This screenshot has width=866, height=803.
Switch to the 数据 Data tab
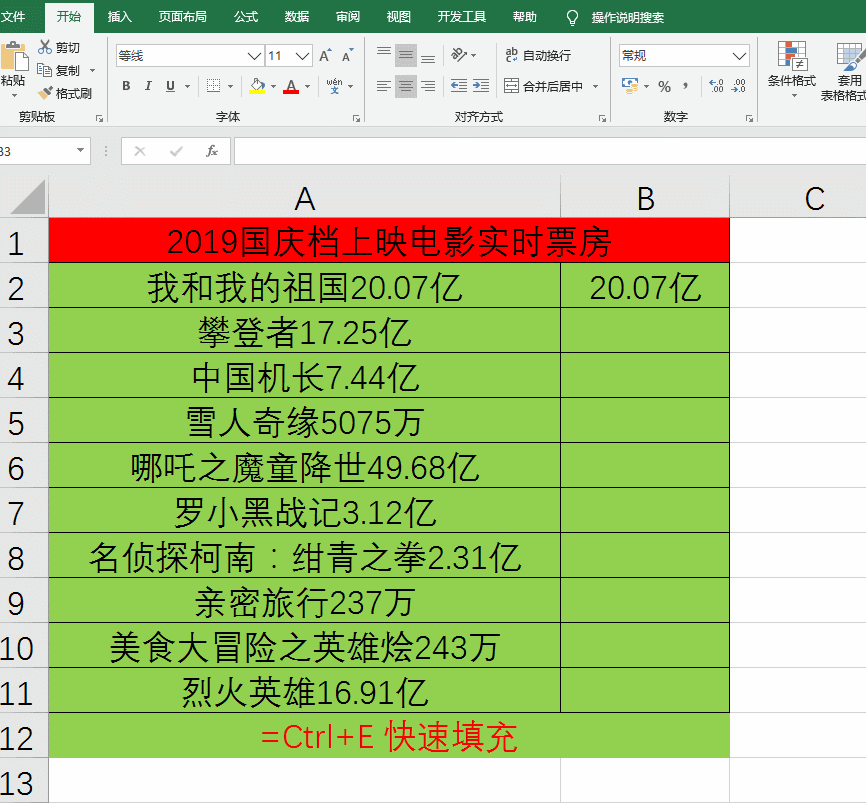pos(297,17)
